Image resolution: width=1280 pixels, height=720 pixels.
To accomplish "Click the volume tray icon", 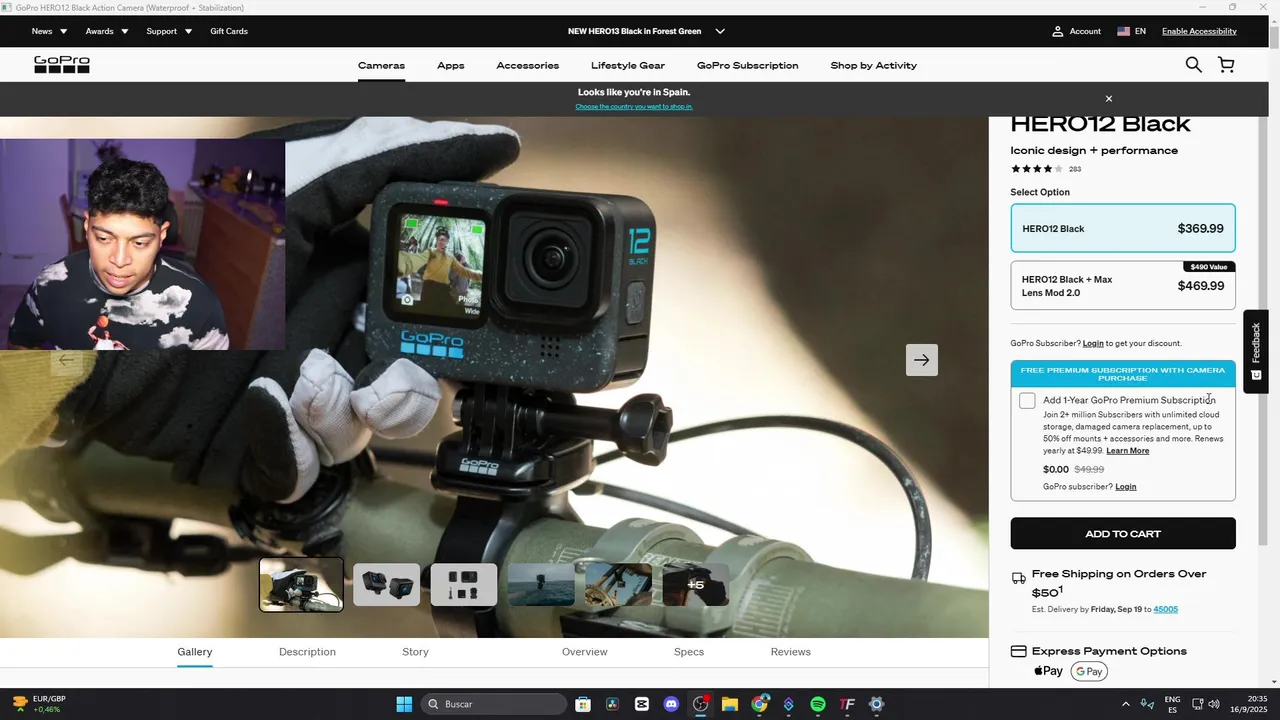I will 1214,704.
